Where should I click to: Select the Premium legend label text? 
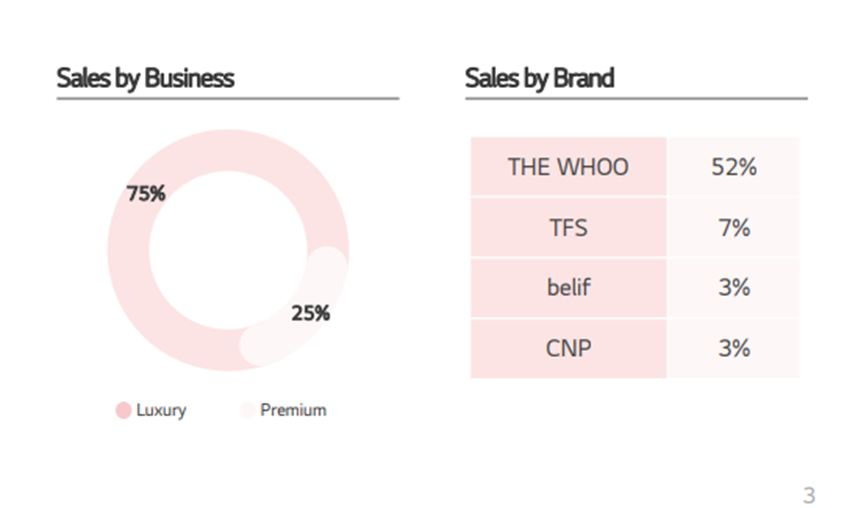tap(293, 410)
